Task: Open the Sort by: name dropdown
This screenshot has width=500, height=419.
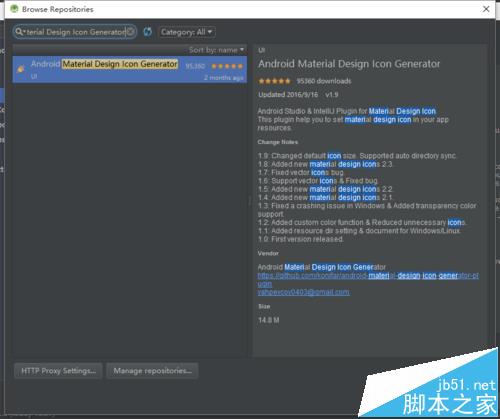Action: pos(216,50)
